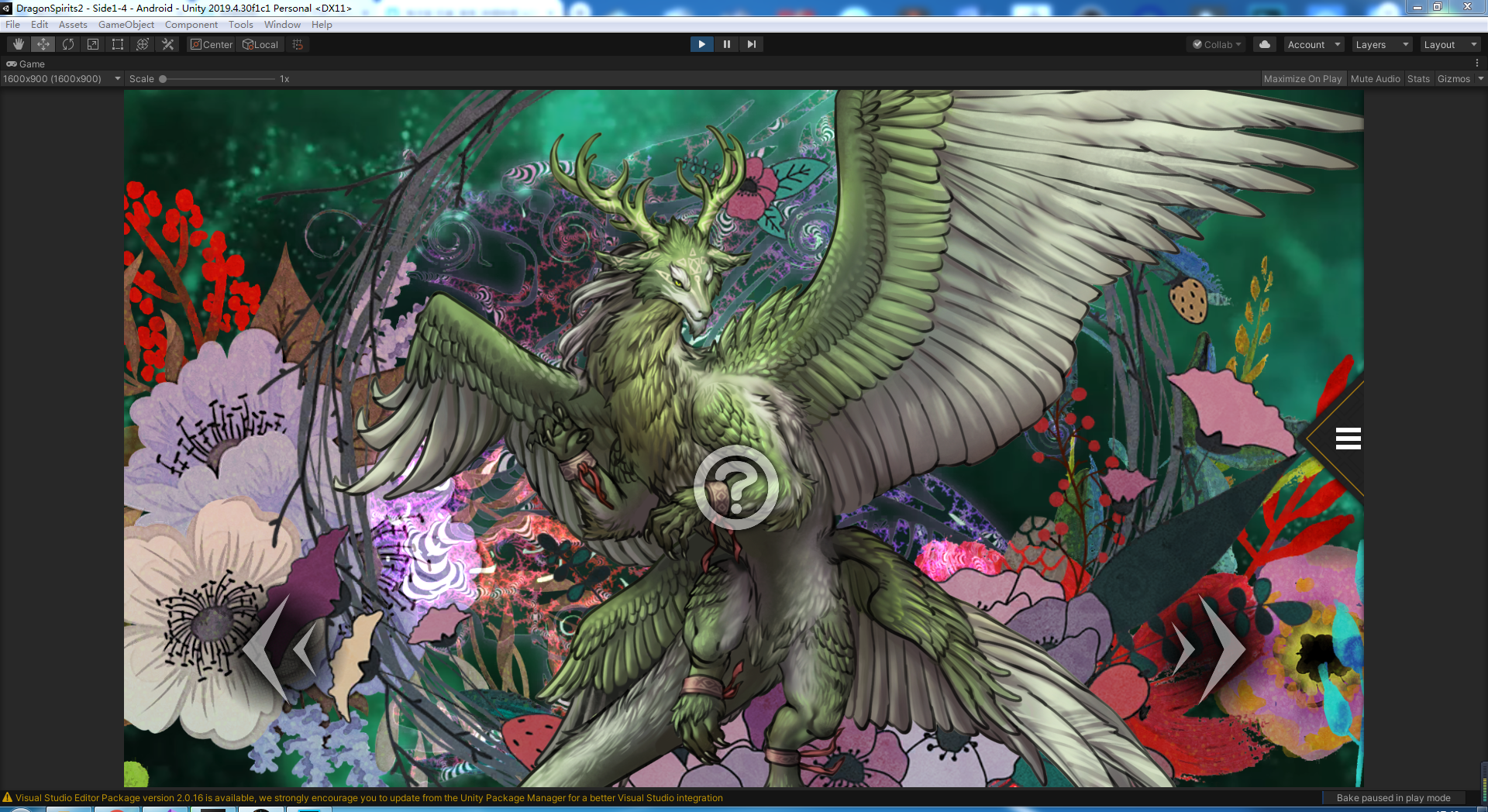This screenshot has height=812, width=1488.
Task: Open the 1600x900 resolution dropdown
Action: pyautogui.click(x=62, y=78)
